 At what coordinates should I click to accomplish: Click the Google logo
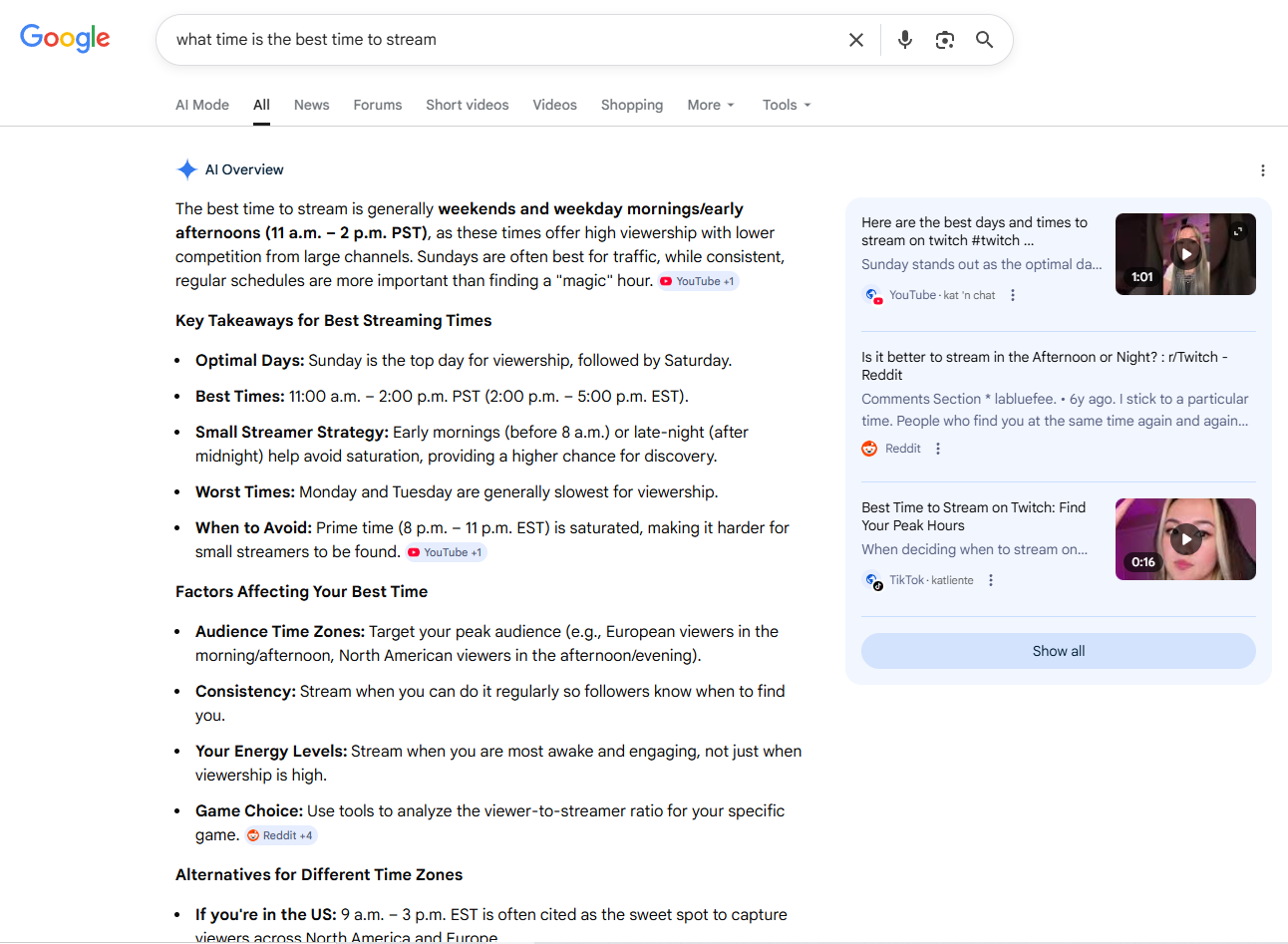click(x=65, y=39)
